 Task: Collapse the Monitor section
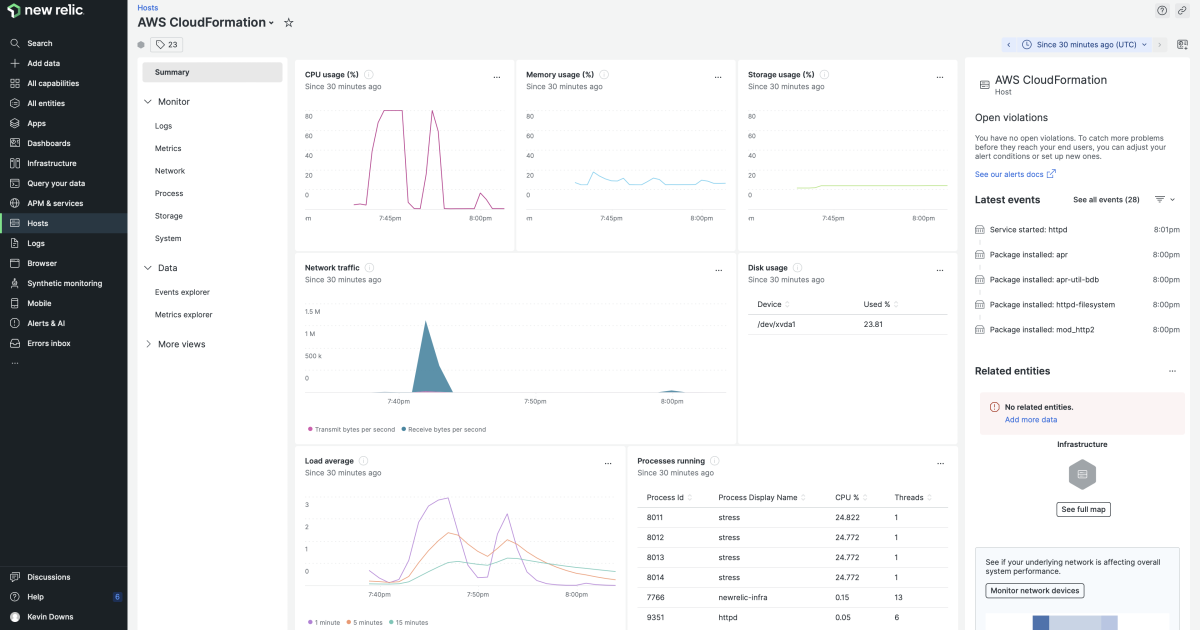pos(148,102)
